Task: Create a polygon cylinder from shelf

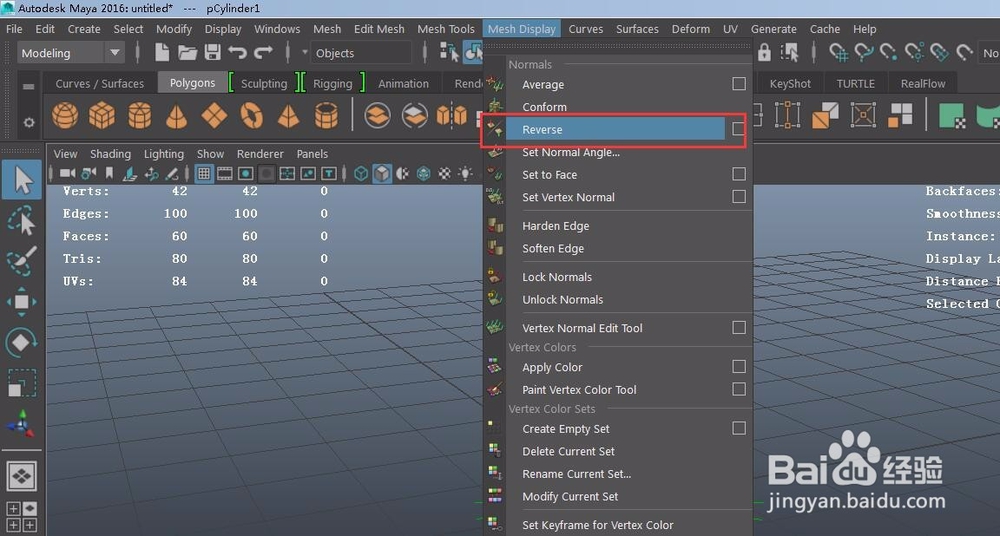Action: pyautogui.click(x=140, y=116)
